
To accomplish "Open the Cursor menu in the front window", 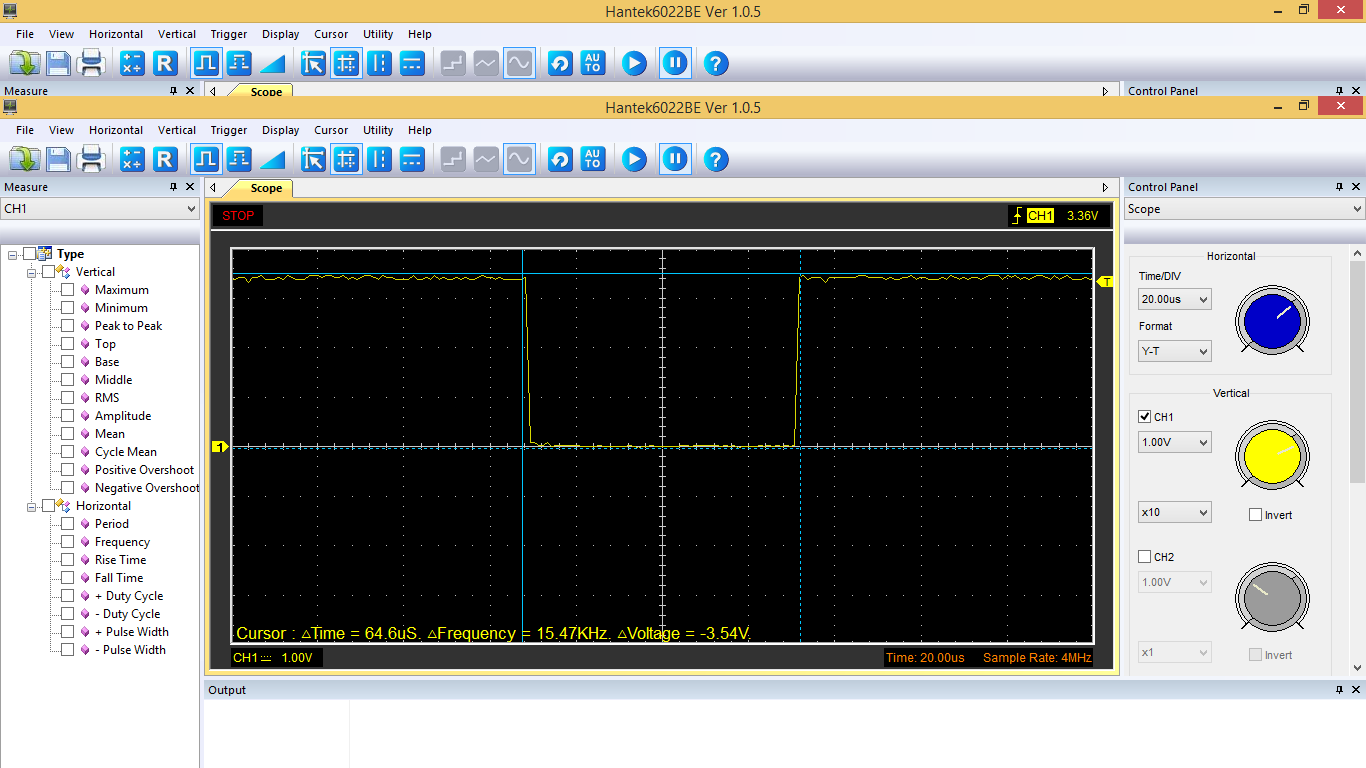I will click(331, 130).
